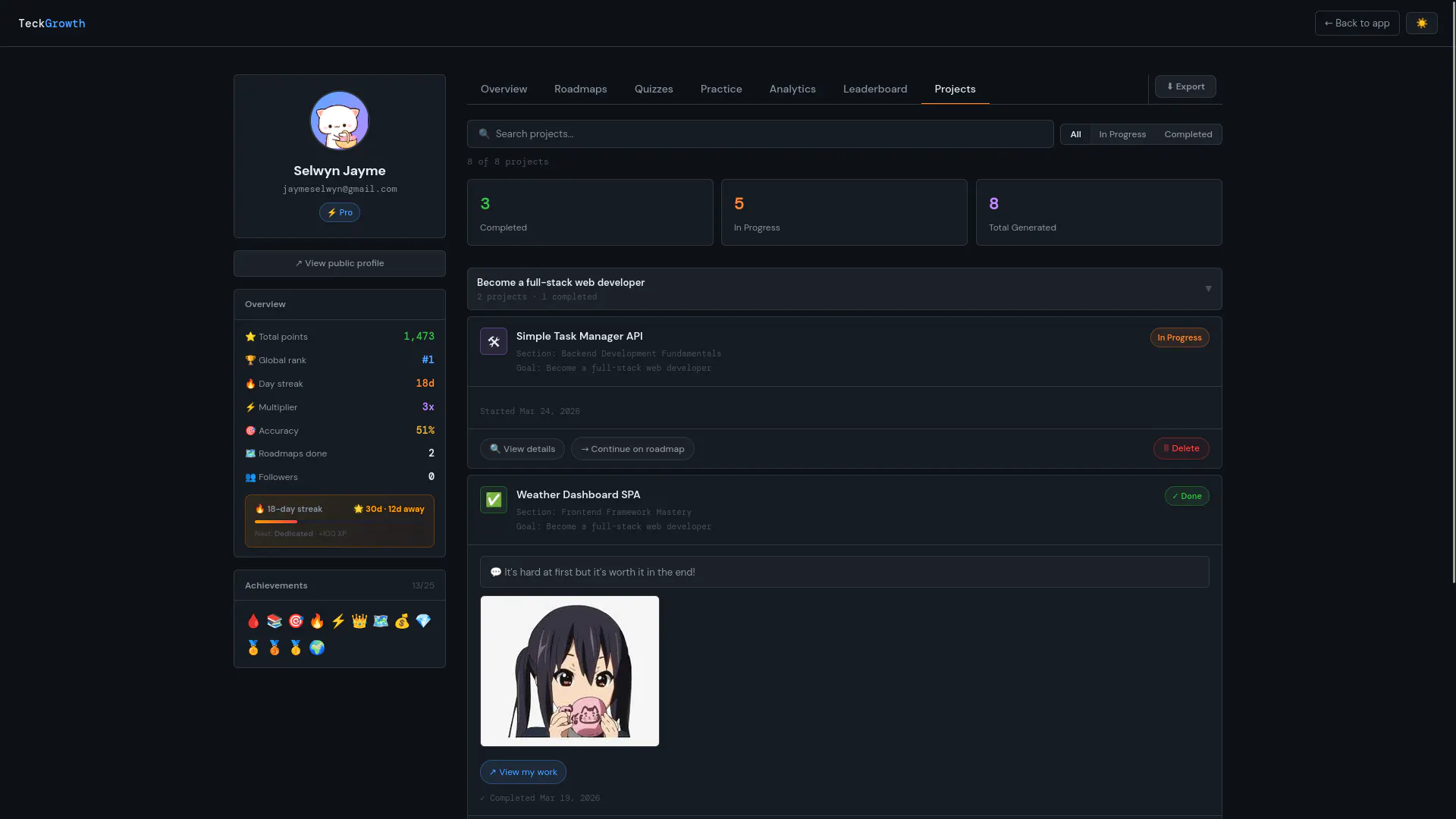
Task: Click the Total Generated stat card
Action: (x=1099, y=212)
